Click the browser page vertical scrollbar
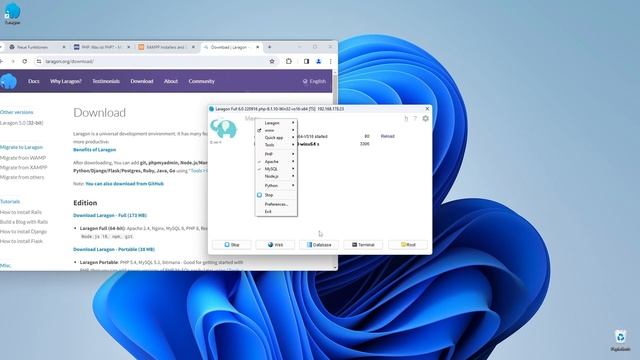The image size is (640, 360). [x=335, y=169]
